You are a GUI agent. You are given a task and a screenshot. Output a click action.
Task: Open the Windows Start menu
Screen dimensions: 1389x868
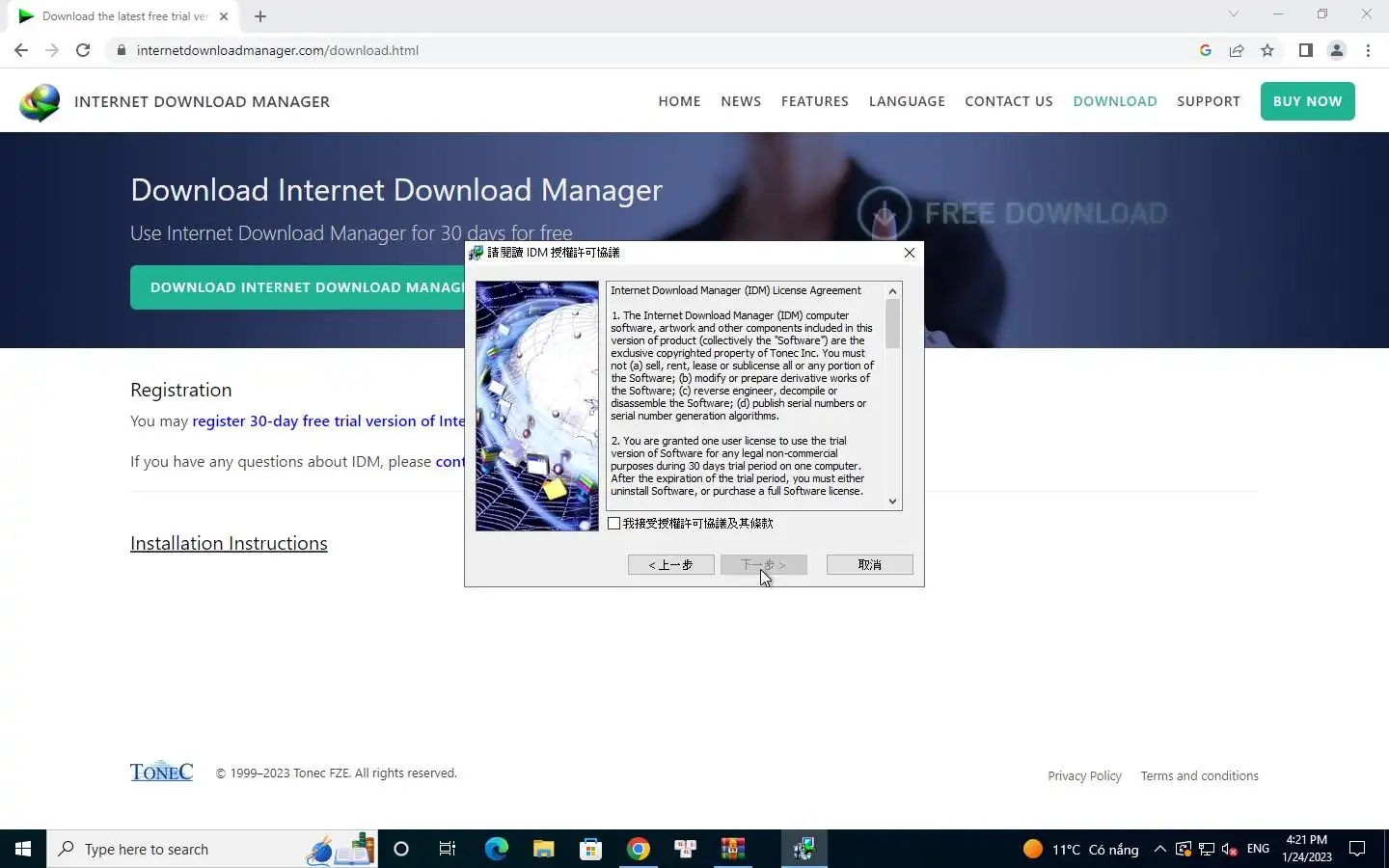pyautogui.click(x=23, y=849)
